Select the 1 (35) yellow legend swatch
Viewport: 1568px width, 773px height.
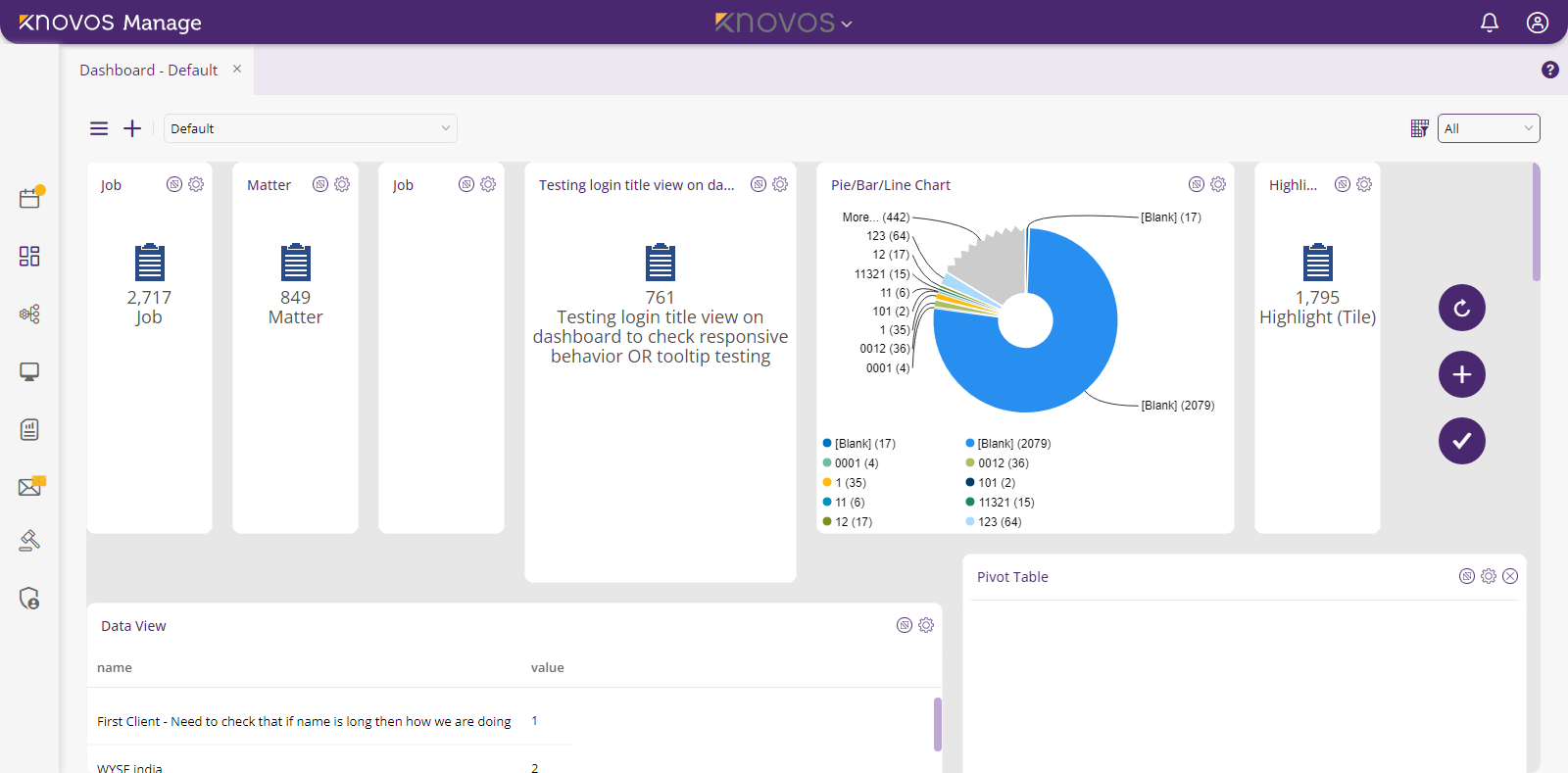coord(827,482)
